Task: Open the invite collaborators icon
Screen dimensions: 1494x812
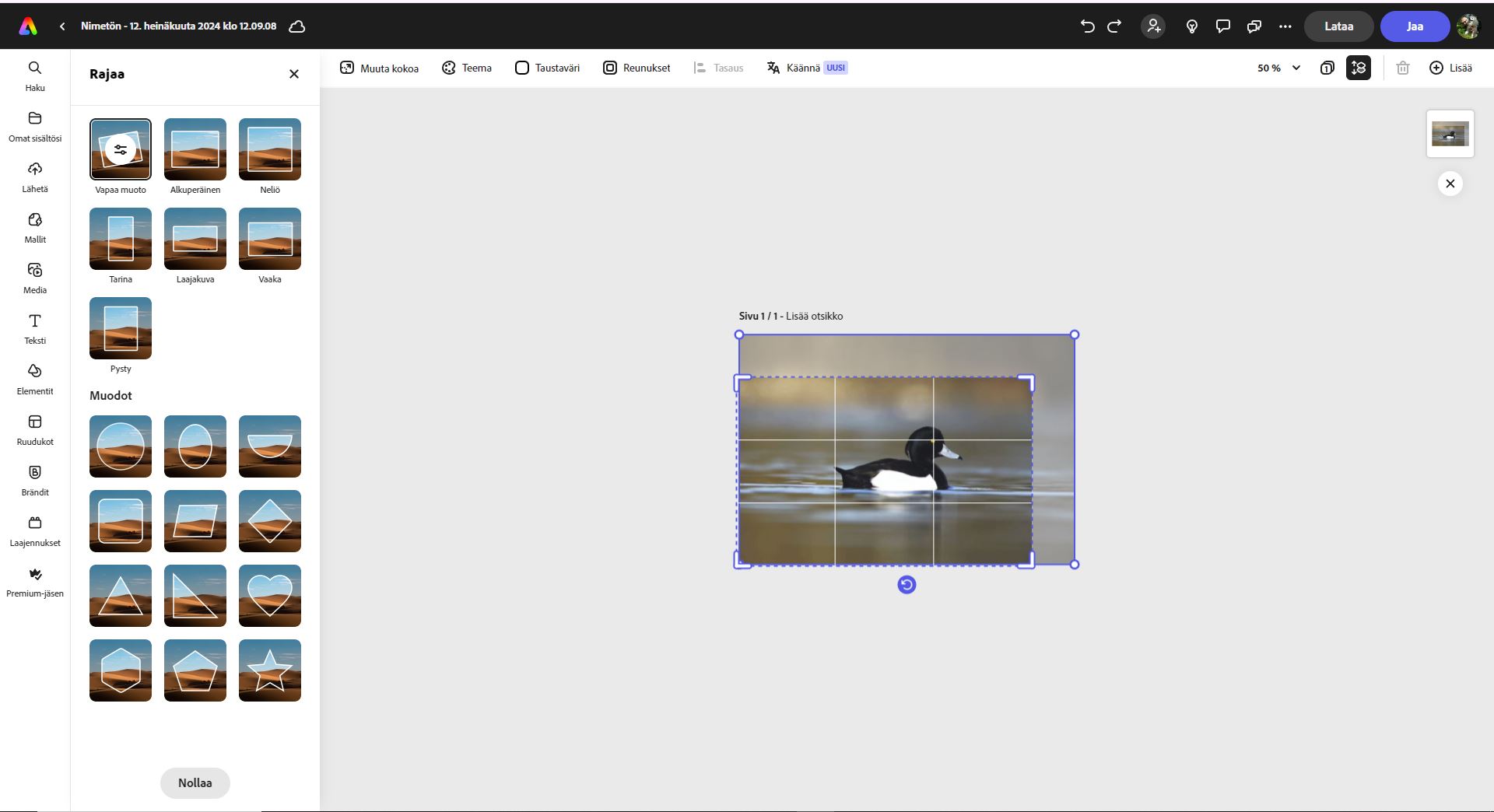Action: (1153, 26)
